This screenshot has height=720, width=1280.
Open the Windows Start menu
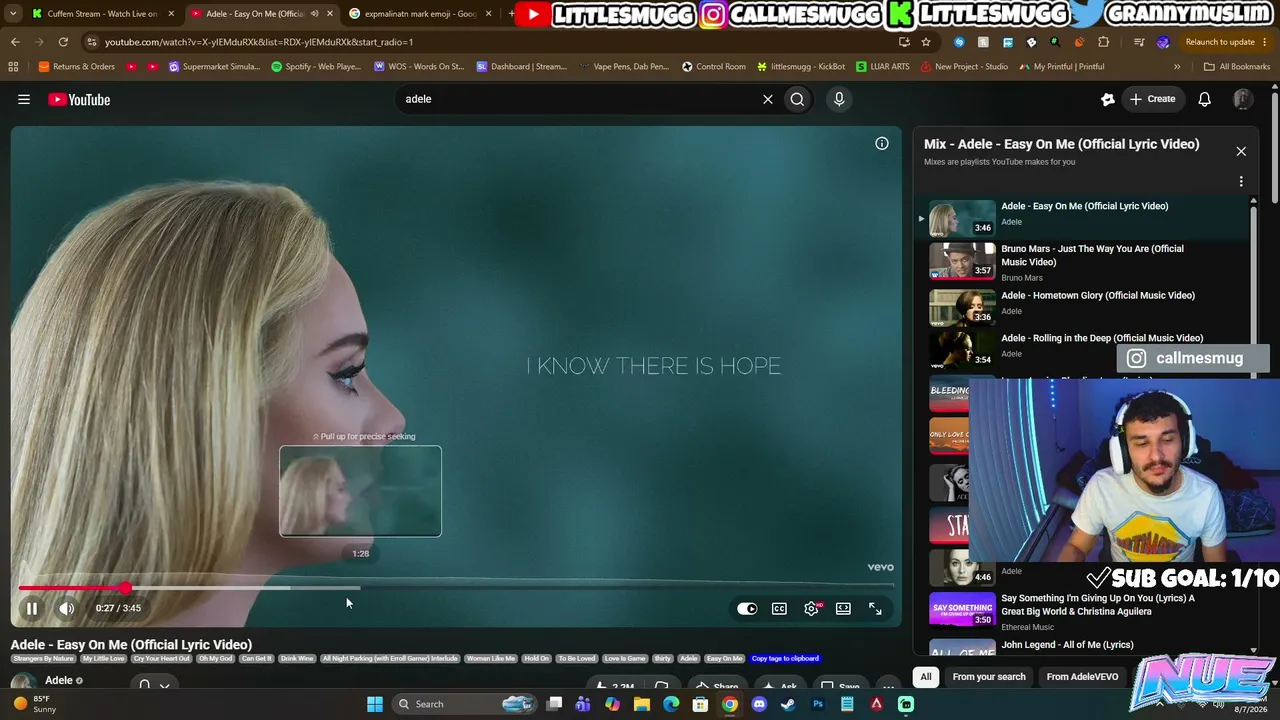[375, 704]
